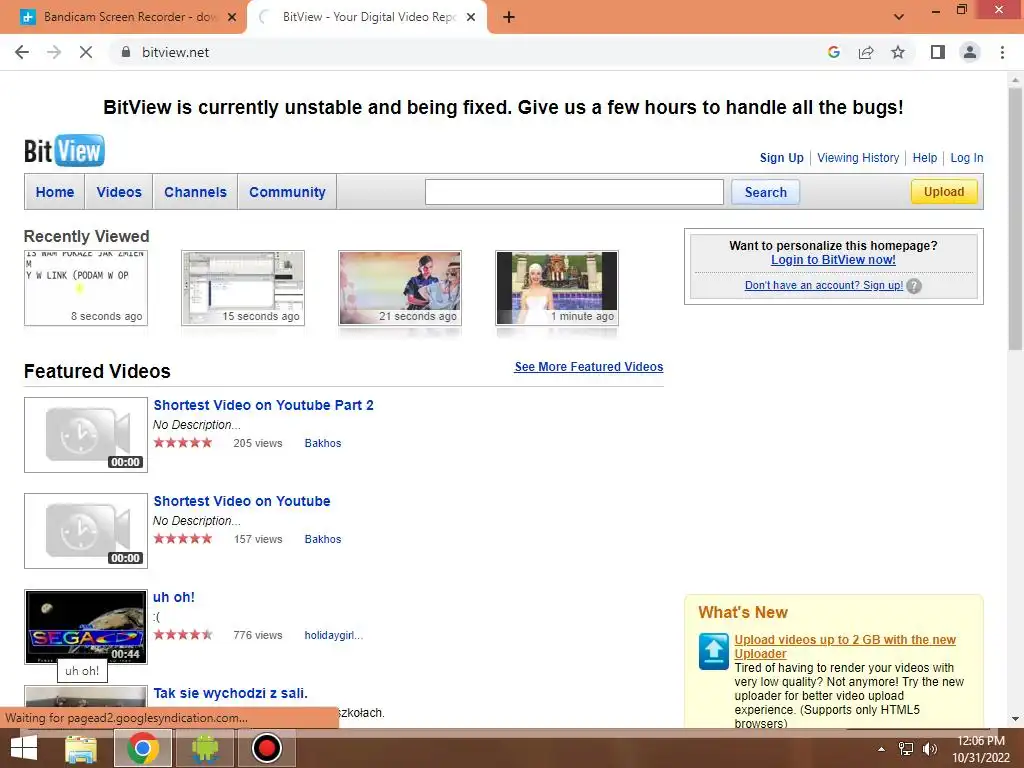Viewport: 1024px width, 768px height.
Task: Open See More Featured Videos link
Action: tap(588, 366)
